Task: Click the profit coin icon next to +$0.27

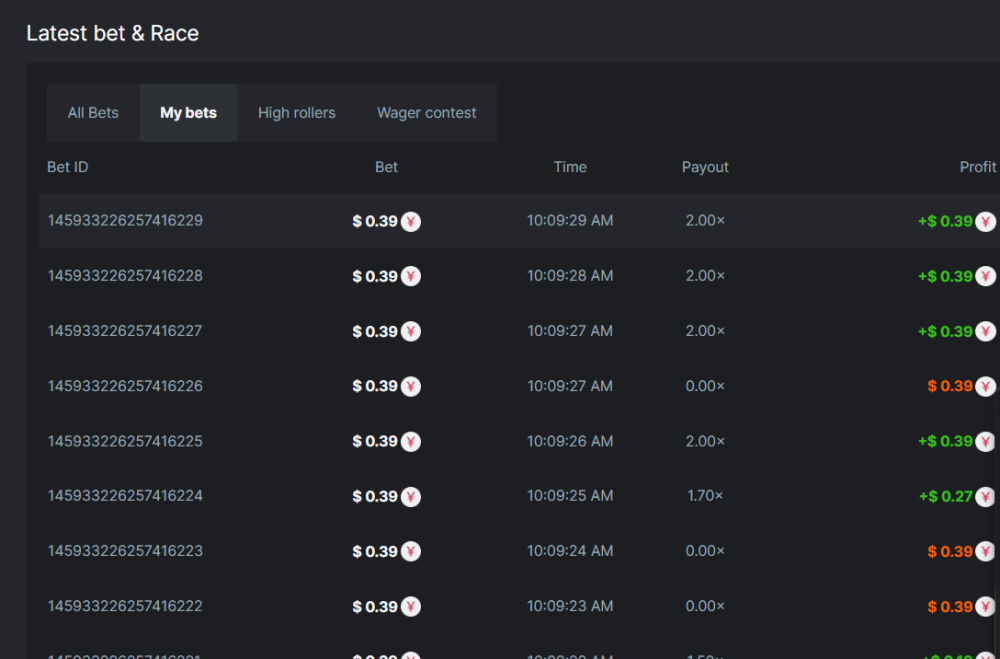Action: [986, 496]
